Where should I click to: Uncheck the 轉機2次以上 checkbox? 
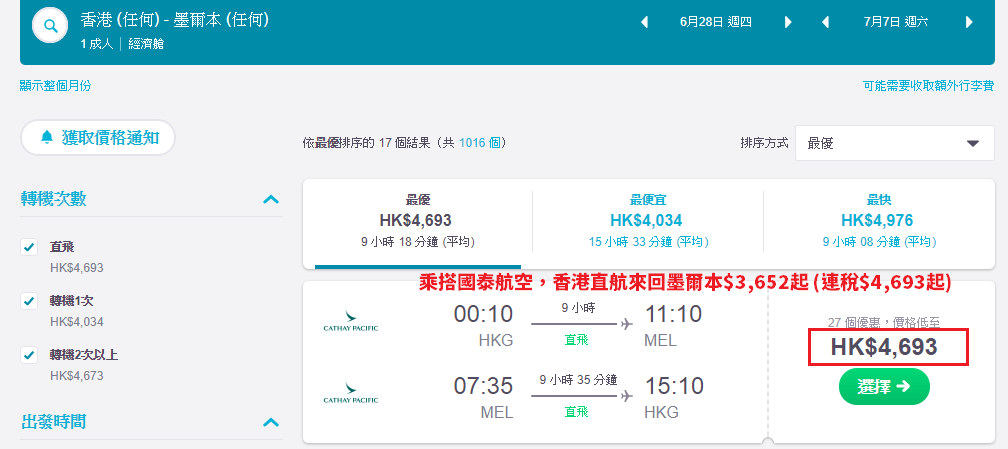(29, 354)
